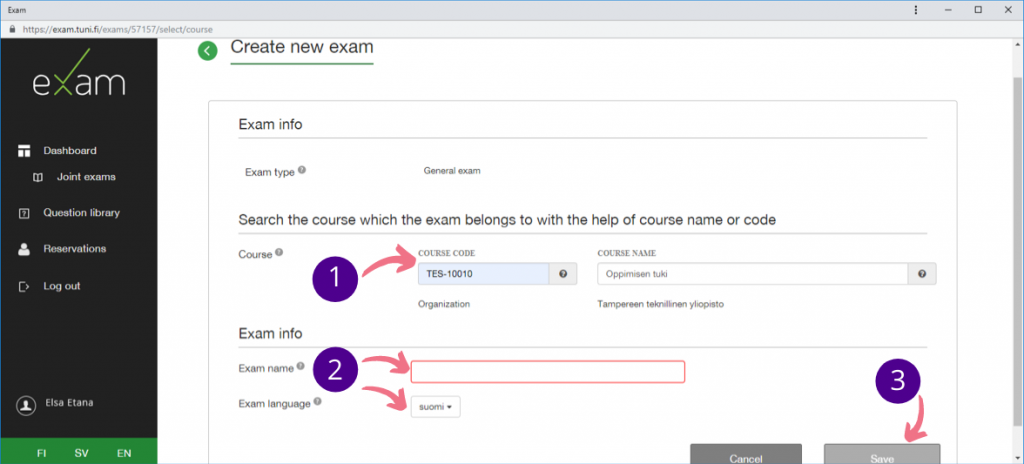Expand the suomi exam language dropdown

435,407
